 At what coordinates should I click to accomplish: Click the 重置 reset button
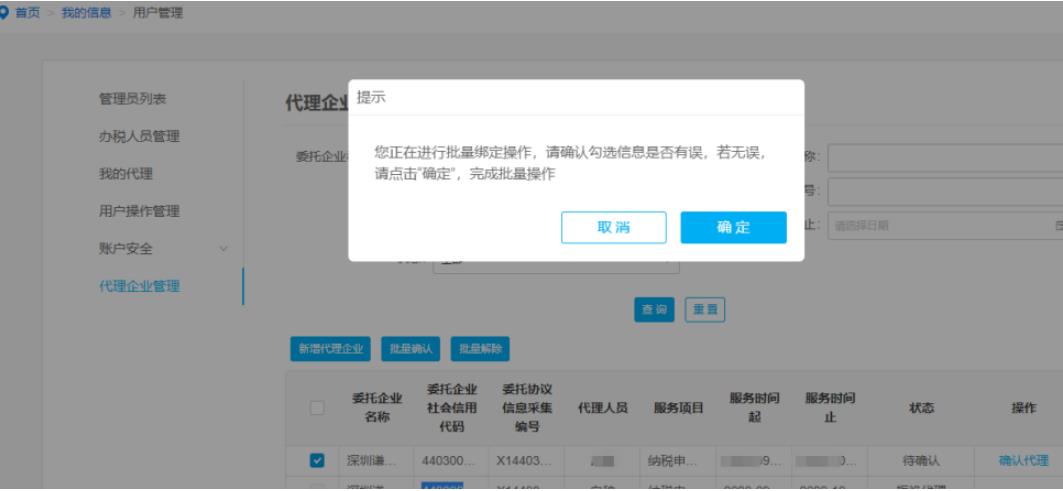click(704, 309)
